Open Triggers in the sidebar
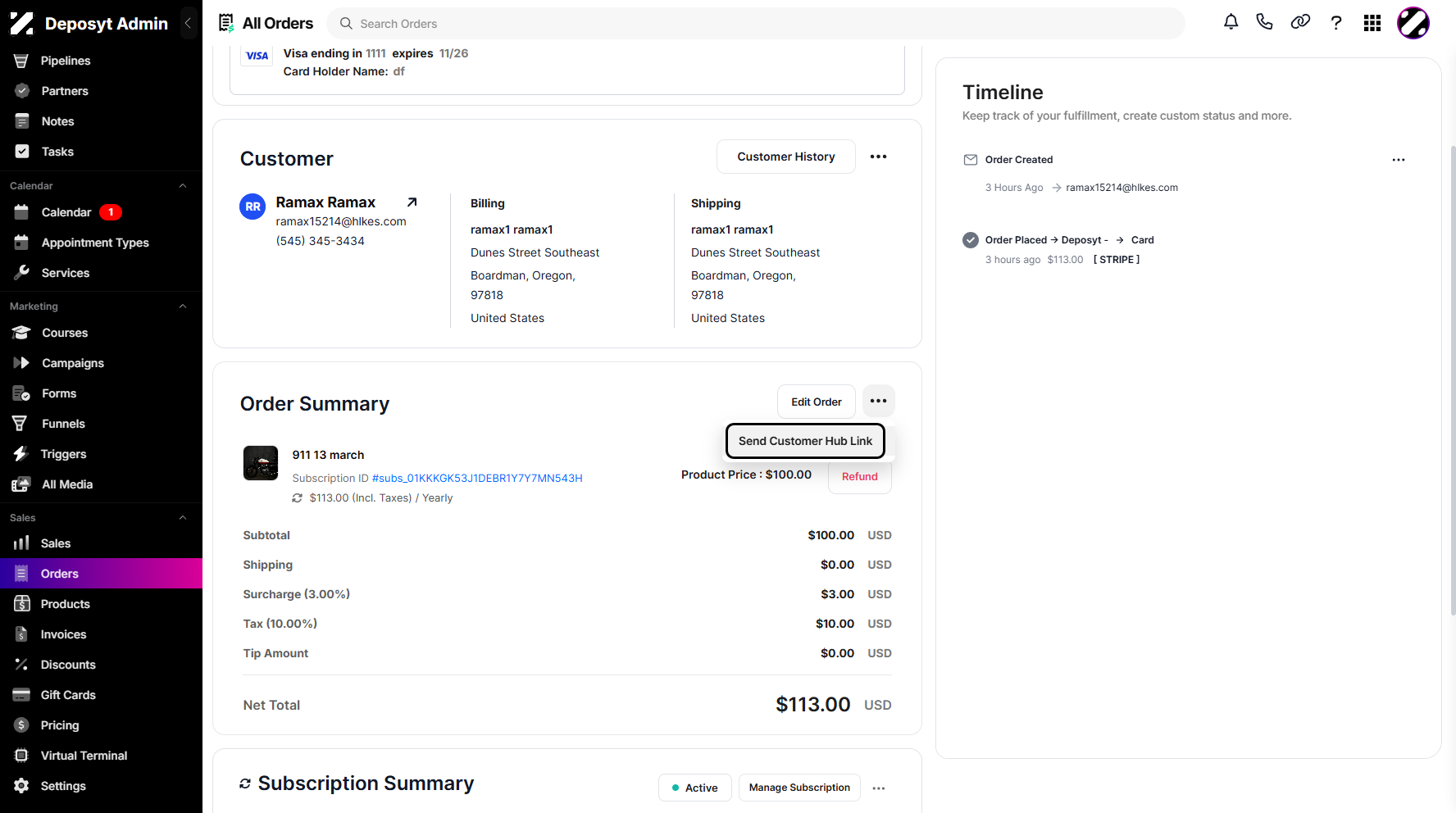The height and width of the screenshot is (813, 1456). (x=101, y=454)
